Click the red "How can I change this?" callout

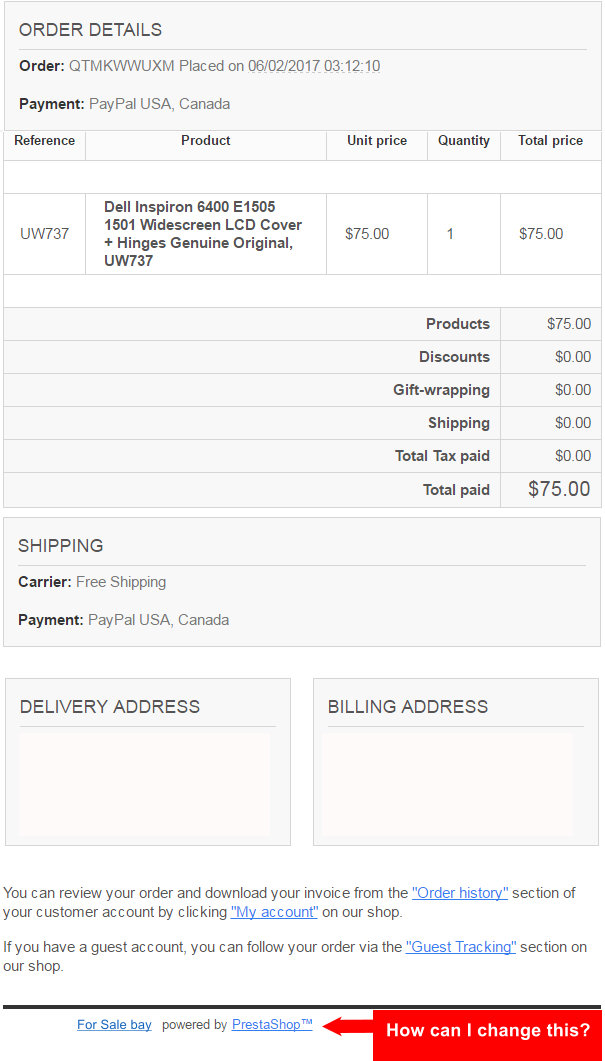pos(487,1031)
